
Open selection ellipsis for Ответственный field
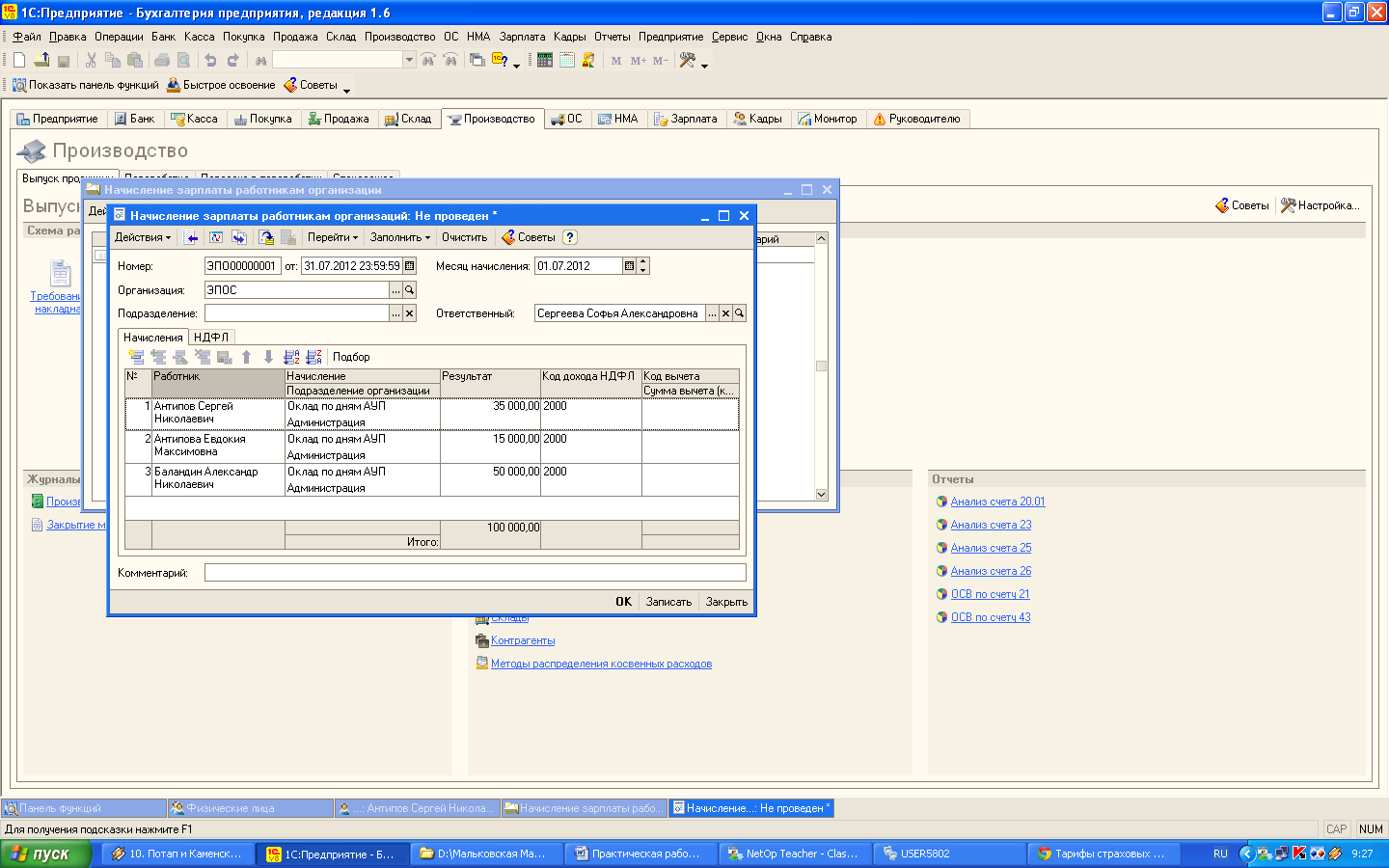pos(713,313)
